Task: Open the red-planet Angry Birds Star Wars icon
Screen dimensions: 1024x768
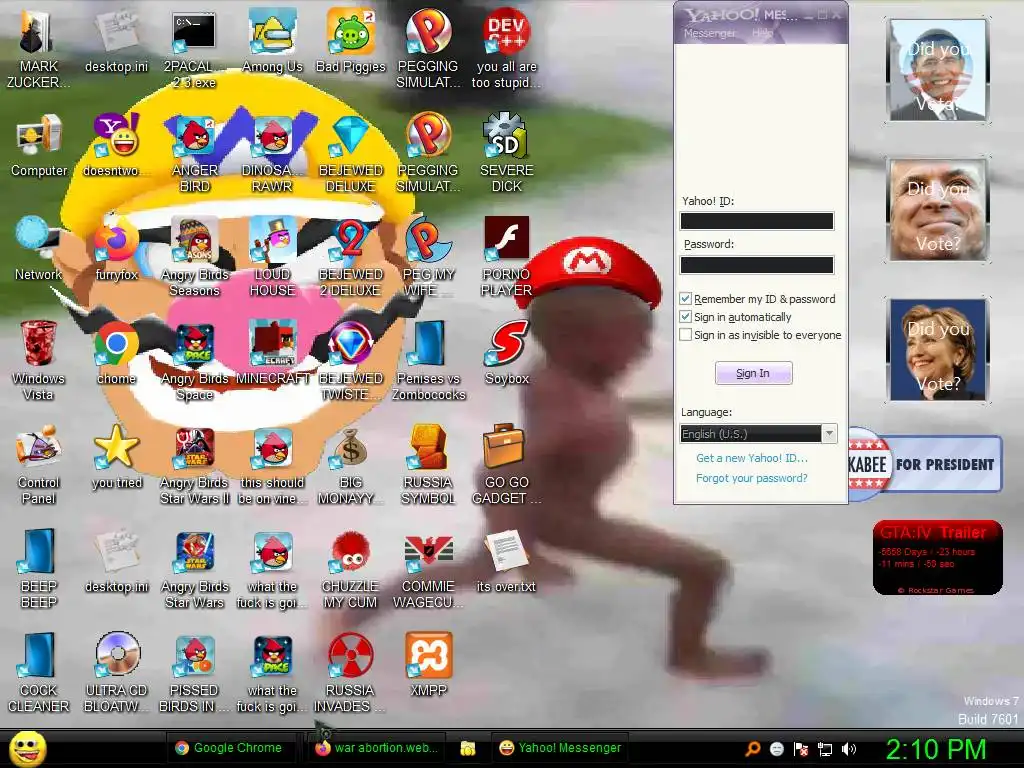Action: [x=194, y=568]
